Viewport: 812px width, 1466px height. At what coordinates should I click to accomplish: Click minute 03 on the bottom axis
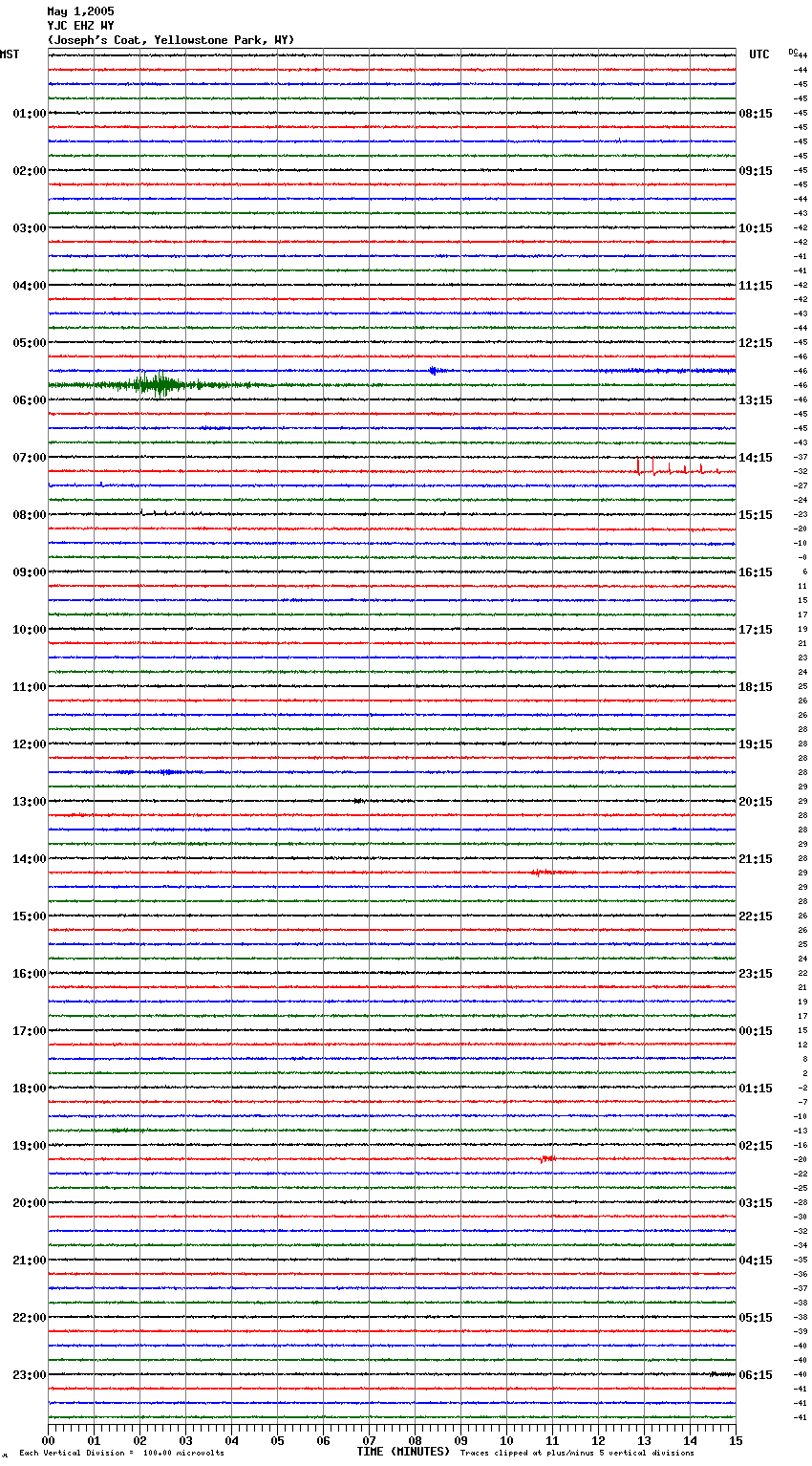(185, 1440)
